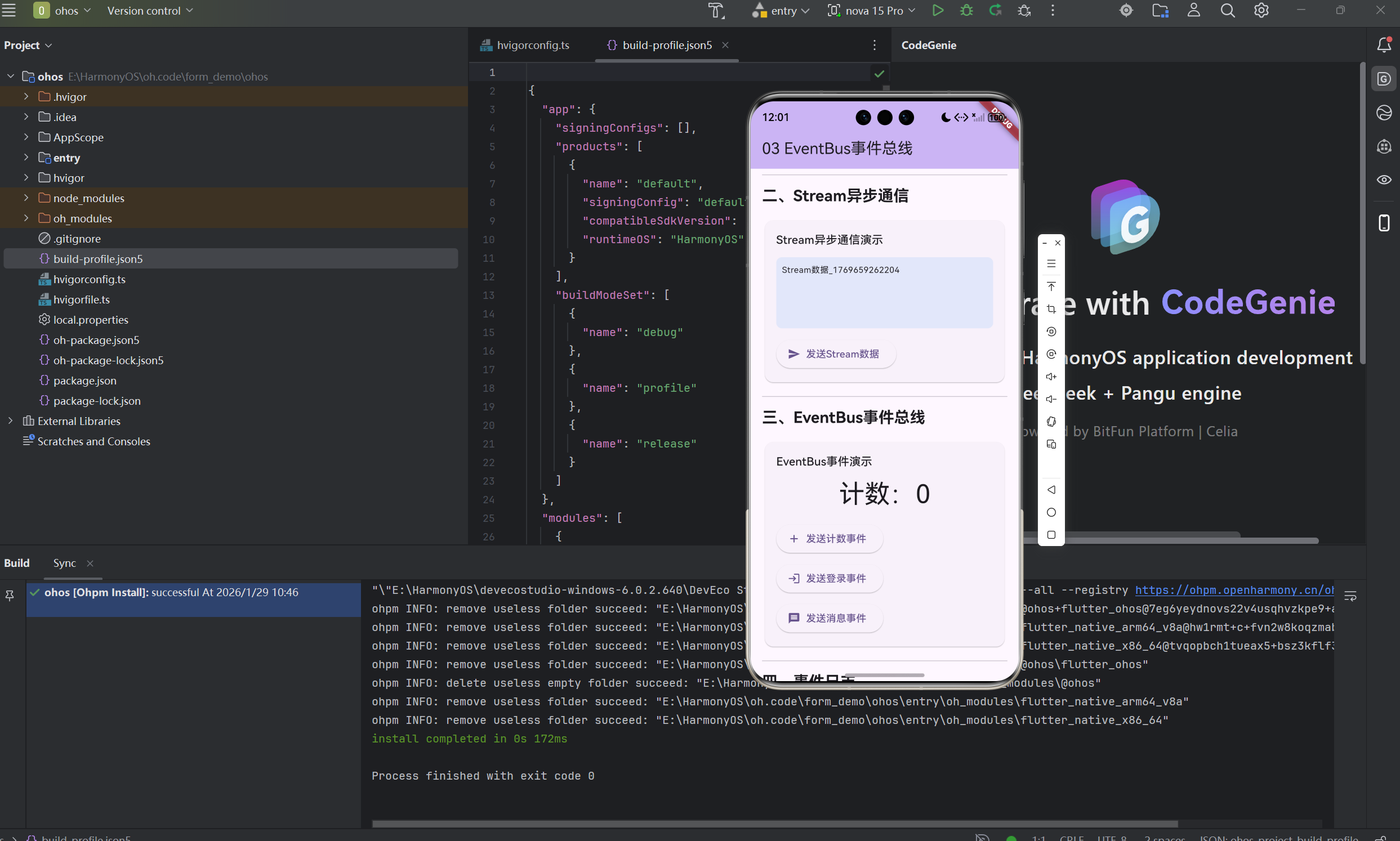1400x841 pixels.
Task: Click the Search Everywhere magnifier icon
Action: [x=1227, y=11]
